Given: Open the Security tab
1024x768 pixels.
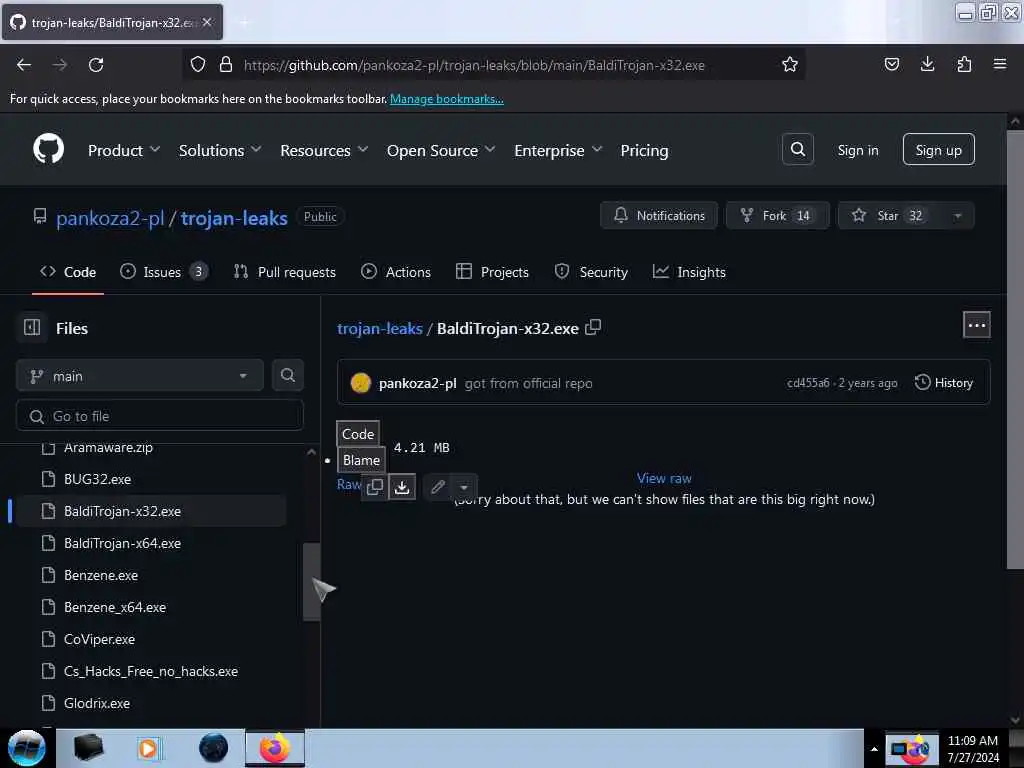Looking at the screenshot, I should pos(591,272).
